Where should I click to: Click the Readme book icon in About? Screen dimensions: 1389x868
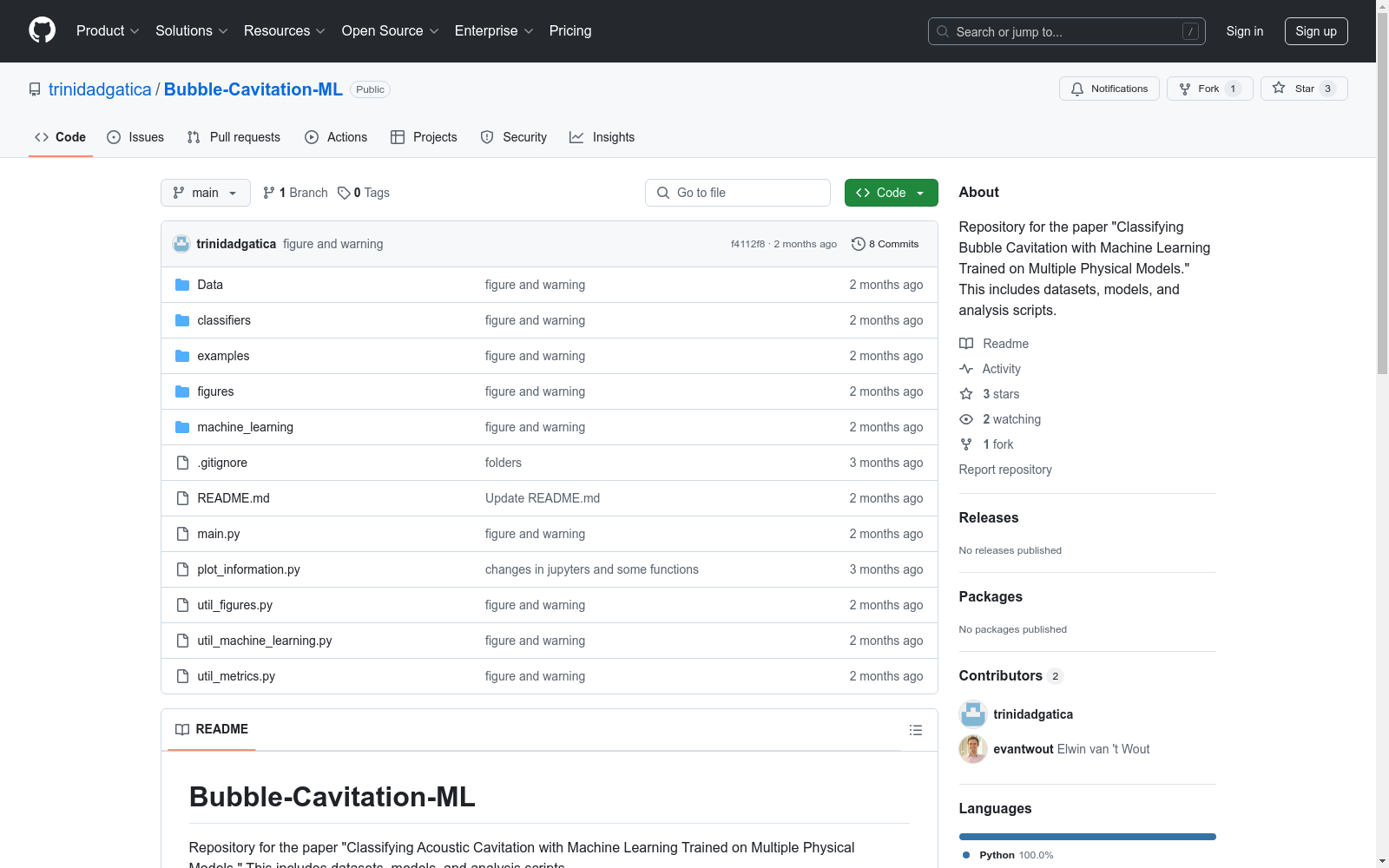click(966, 344)
